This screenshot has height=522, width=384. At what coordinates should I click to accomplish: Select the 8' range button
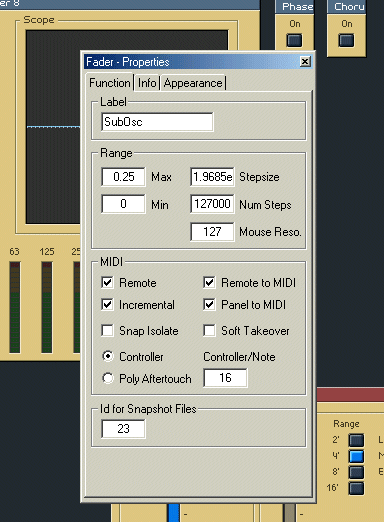[x=356, y=472]
